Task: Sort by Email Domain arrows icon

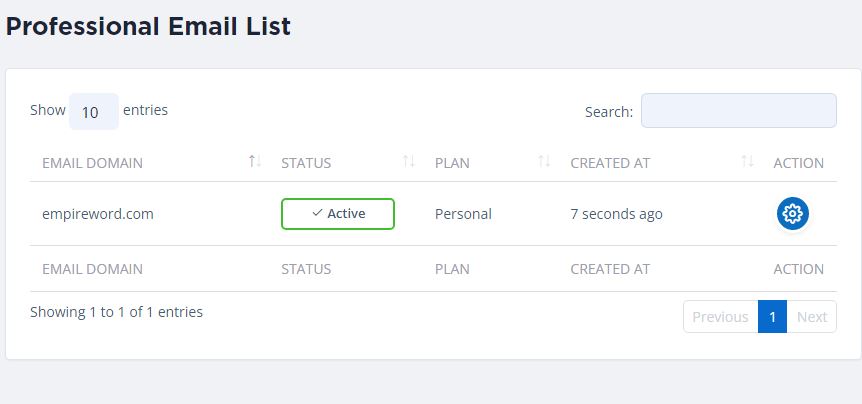Action: click(x=255, y=162)
